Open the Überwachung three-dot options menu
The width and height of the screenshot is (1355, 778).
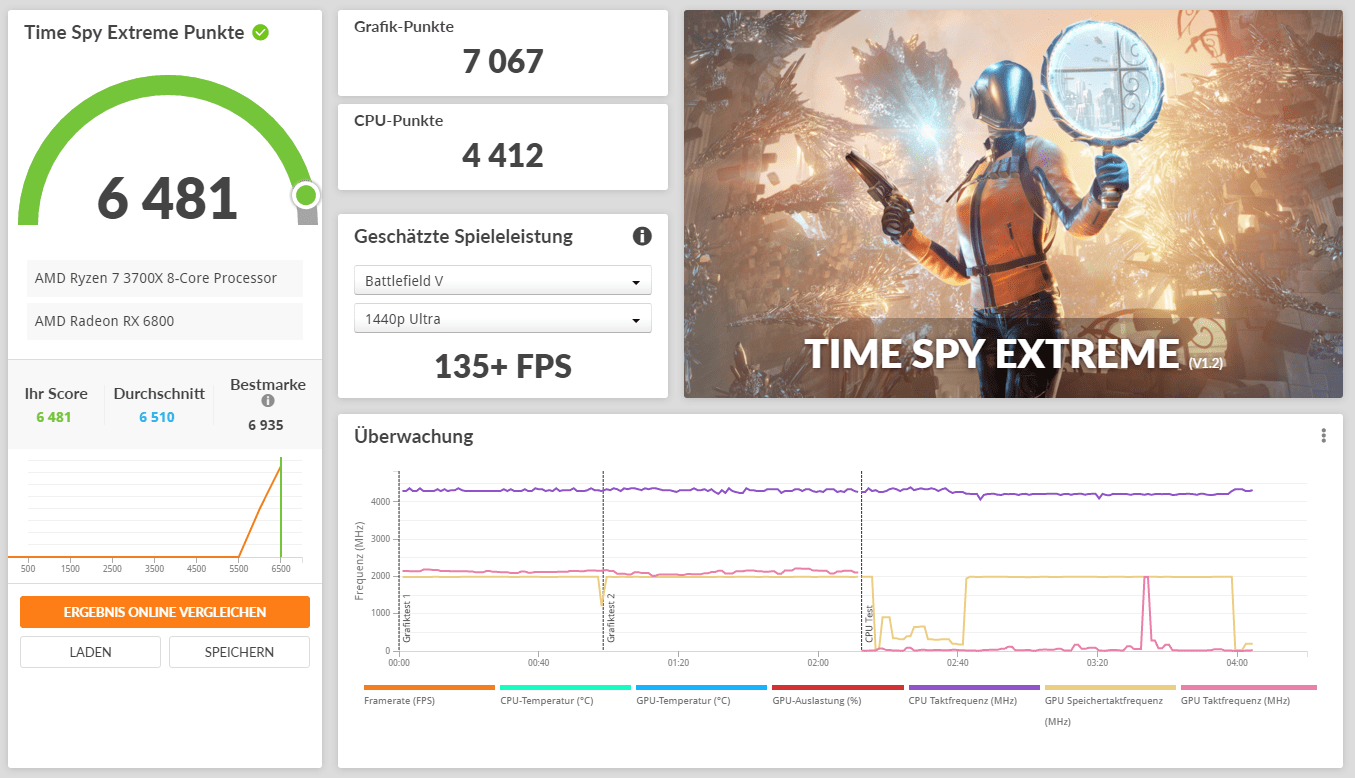1323,435
